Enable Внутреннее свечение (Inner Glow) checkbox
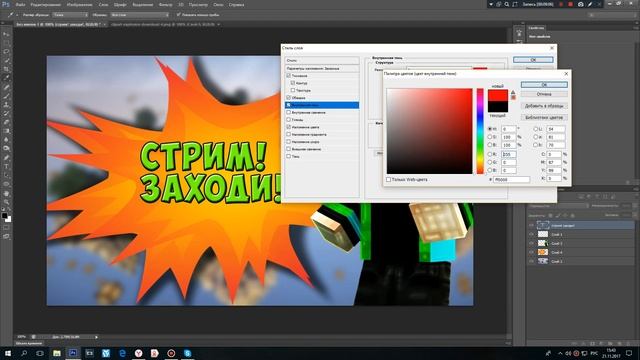Image resolution: width=640 pixels, height=360 pixels. (x=289, y=112)
